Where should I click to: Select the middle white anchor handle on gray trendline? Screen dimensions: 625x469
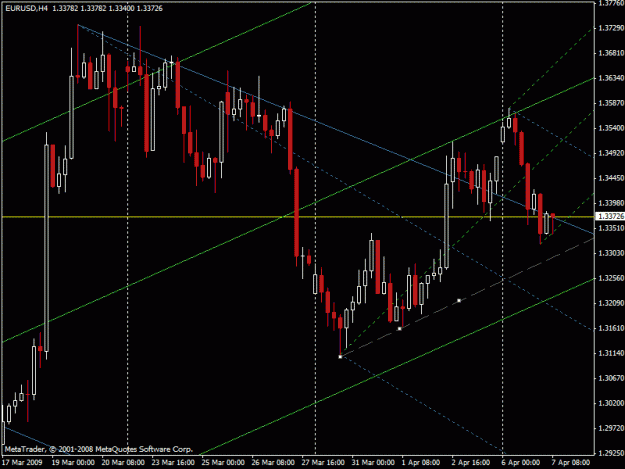click(400, 329)
